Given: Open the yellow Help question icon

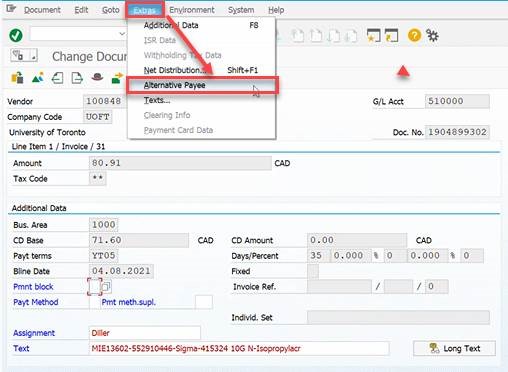Looking at the screenshot, I should pos(414,35).
